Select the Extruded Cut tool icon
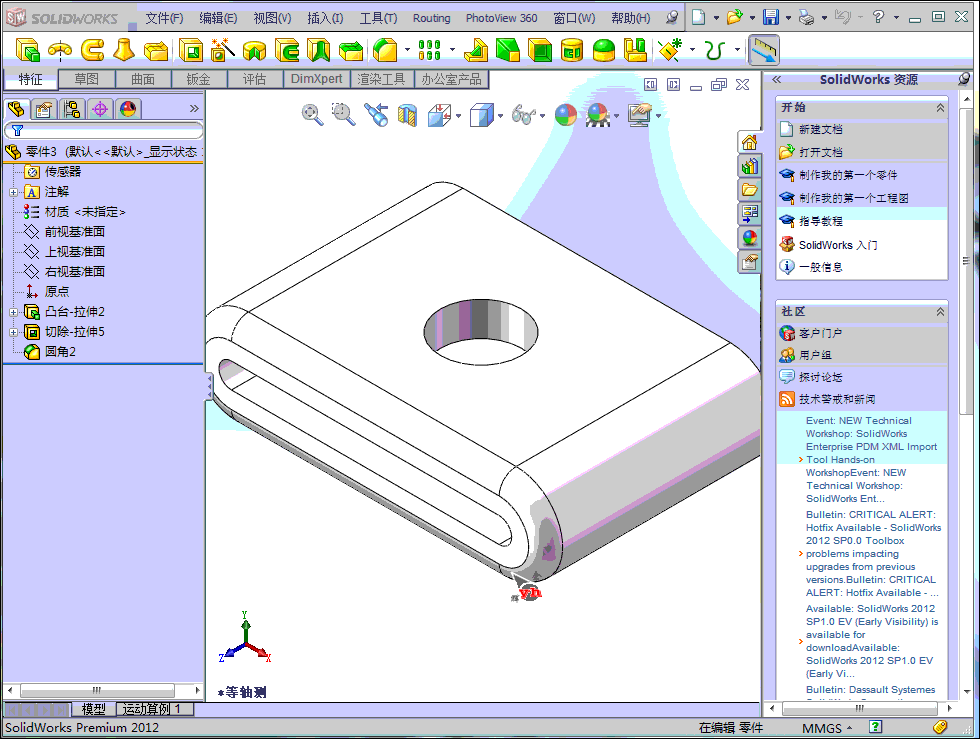The width and height of the screenshot is (980, 739). pos(191,50)
